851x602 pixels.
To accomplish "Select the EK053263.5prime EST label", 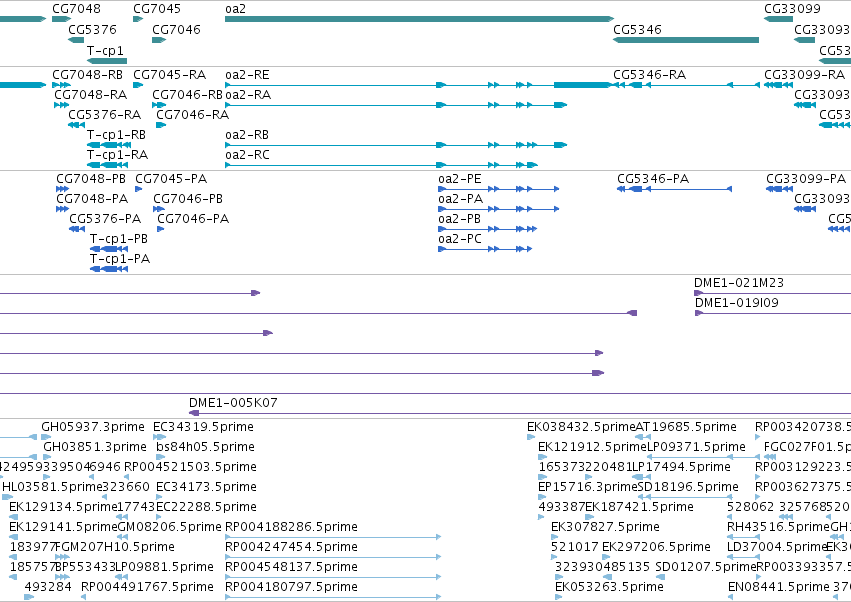I will [609, 587].
